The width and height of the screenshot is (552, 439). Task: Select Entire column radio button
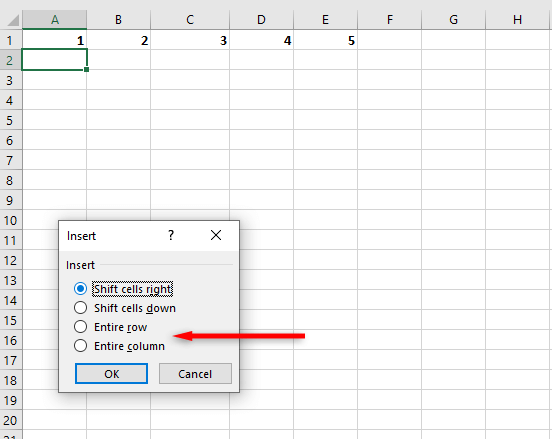click(x=81, y=346)
